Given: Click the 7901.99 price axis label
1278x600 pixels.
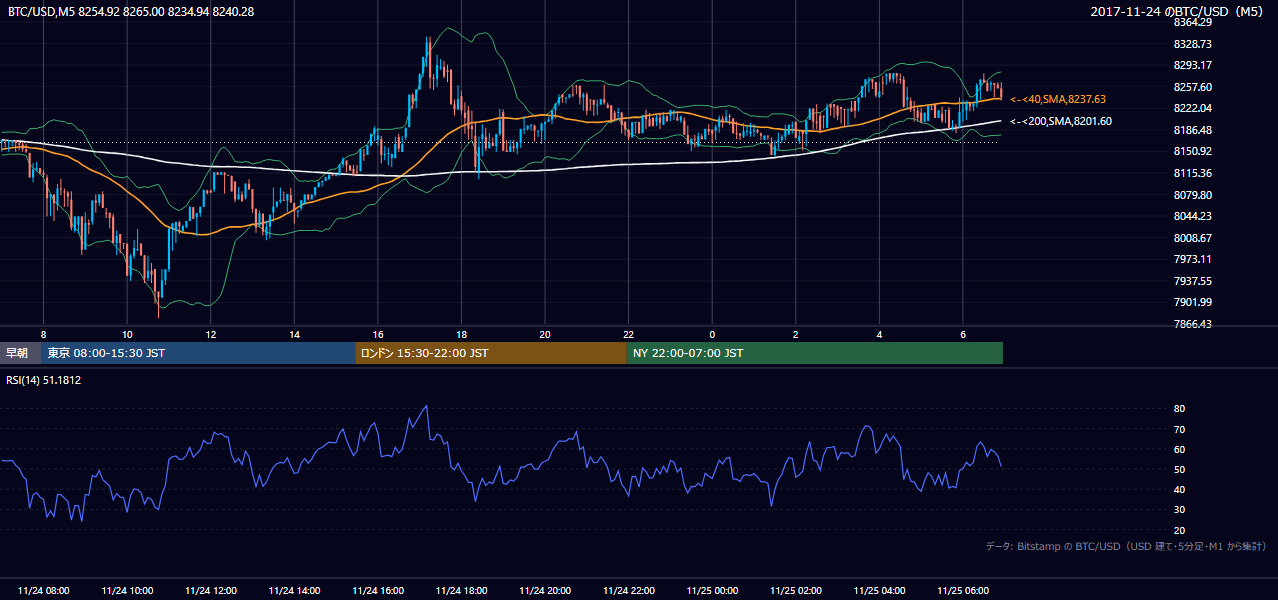Looking at the screenshot, I should click(1192, 302).
